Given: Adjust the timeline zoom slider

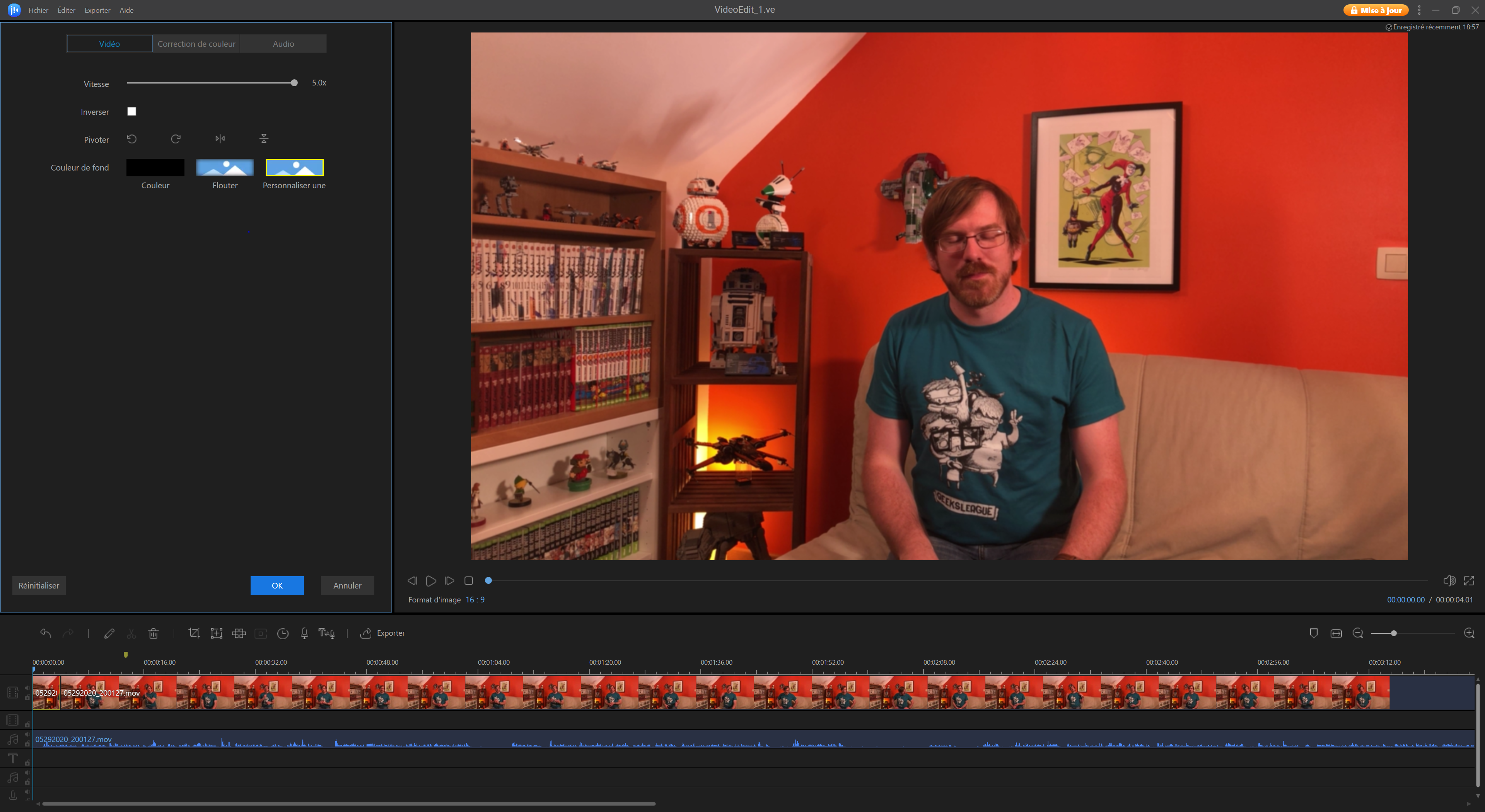Looking at the screenshot, I should 1413,633.
